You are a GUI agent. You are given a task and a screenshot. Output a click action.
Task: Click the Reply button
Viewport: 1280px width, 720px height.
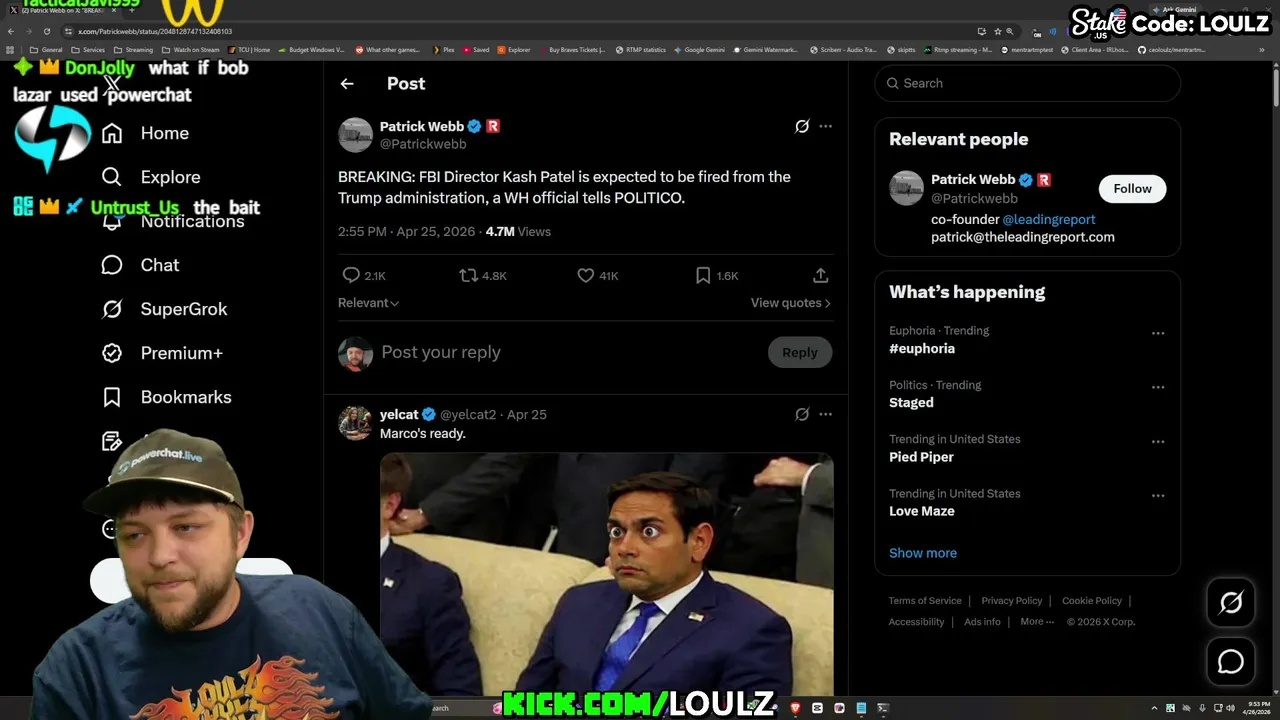click(x=799, y=352)
